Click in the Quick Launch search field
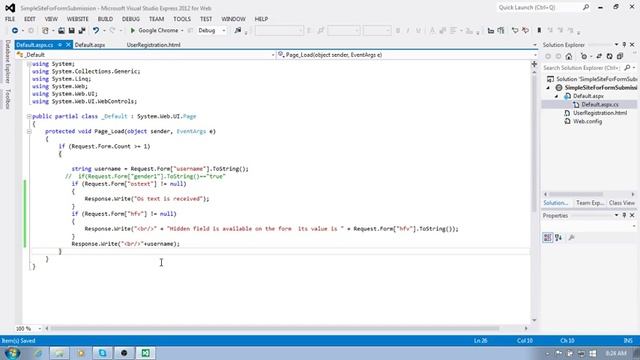640x360 pixels. pyautogui.click(x=539, y=7)
